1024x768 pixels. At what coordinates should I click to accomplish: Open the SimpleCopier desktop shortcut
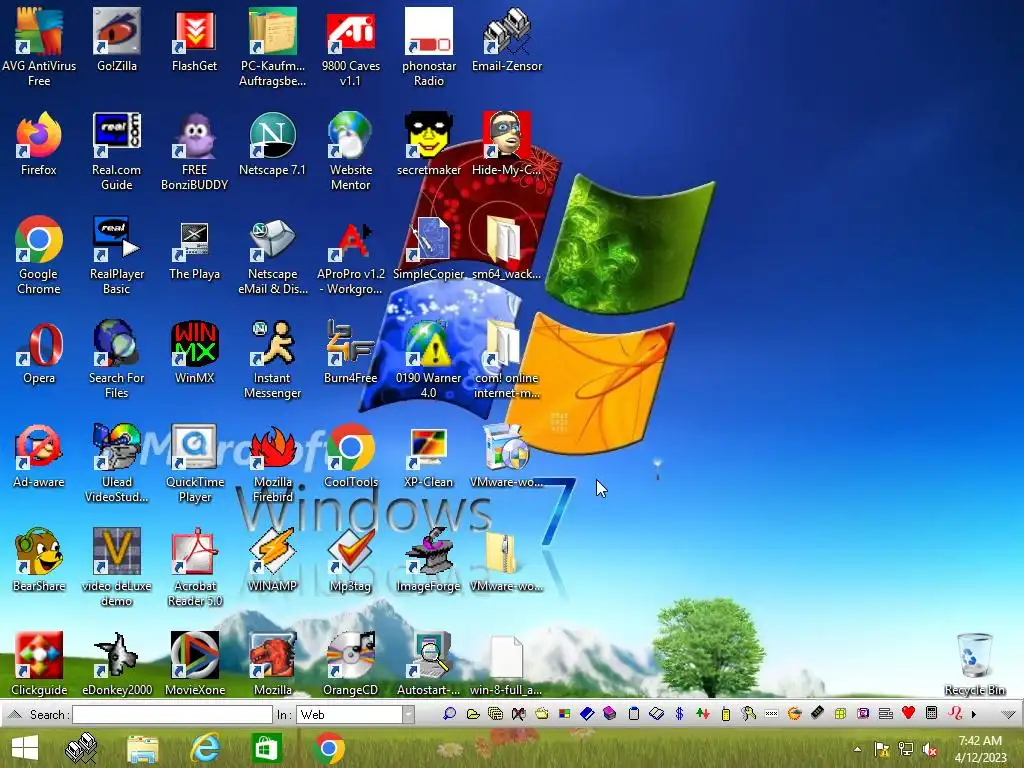[428, 248]
